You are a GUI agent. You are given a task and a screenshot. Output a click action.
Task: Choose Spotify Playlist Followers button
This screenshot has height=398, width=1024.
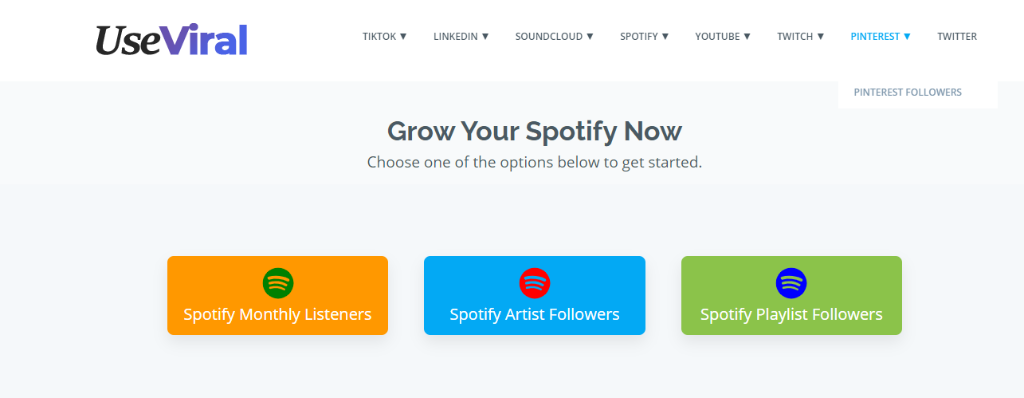(792, 295)
